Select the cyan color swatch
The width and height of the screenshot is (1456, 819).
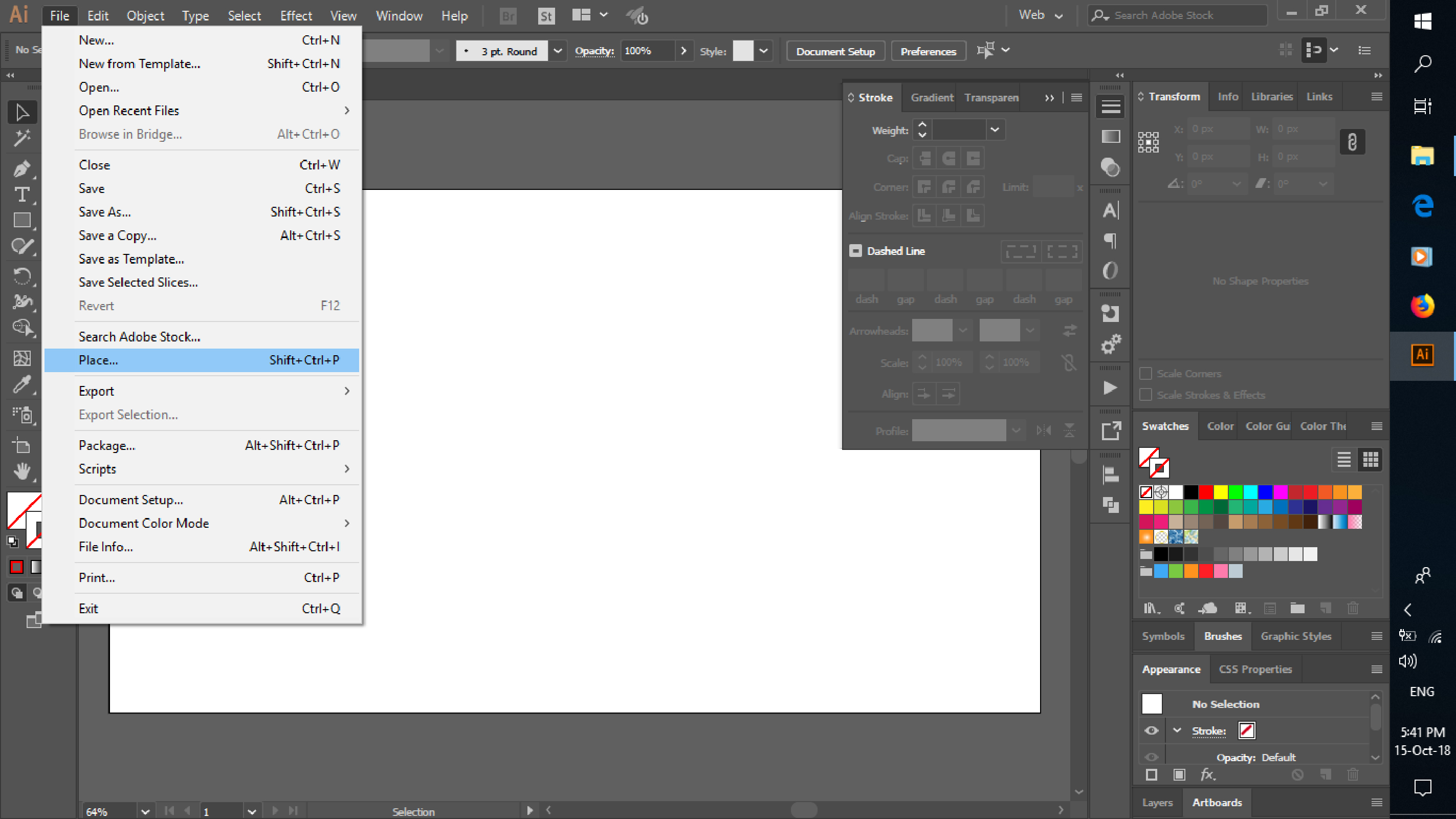(1250, 492)
